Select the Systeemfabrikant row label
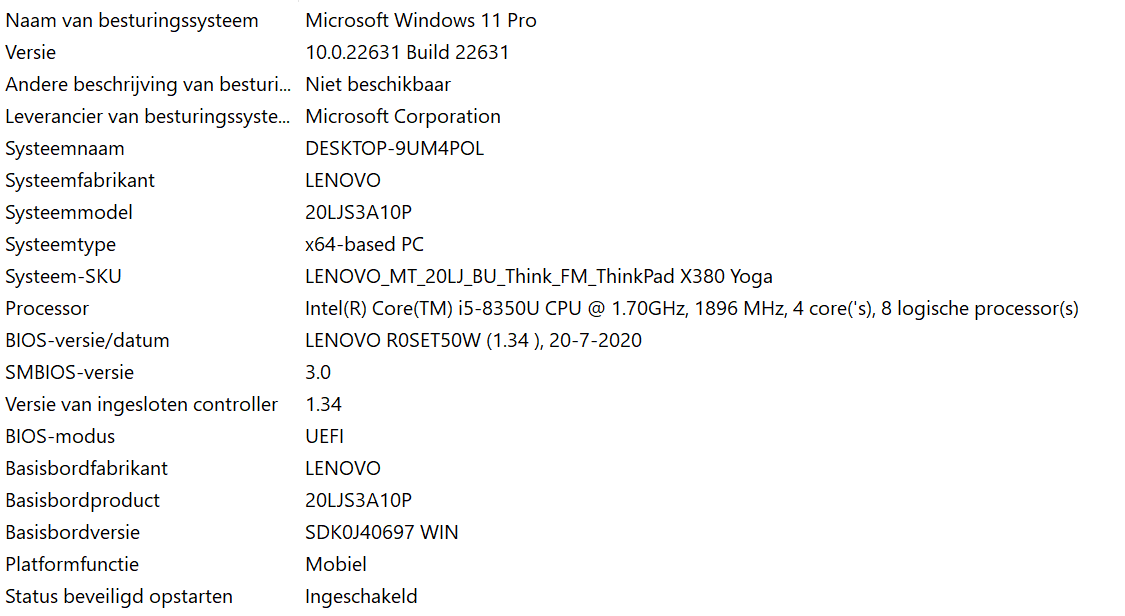Viewport: 1125px width, 616px height. pyautogui.click(x=80, y=181)
